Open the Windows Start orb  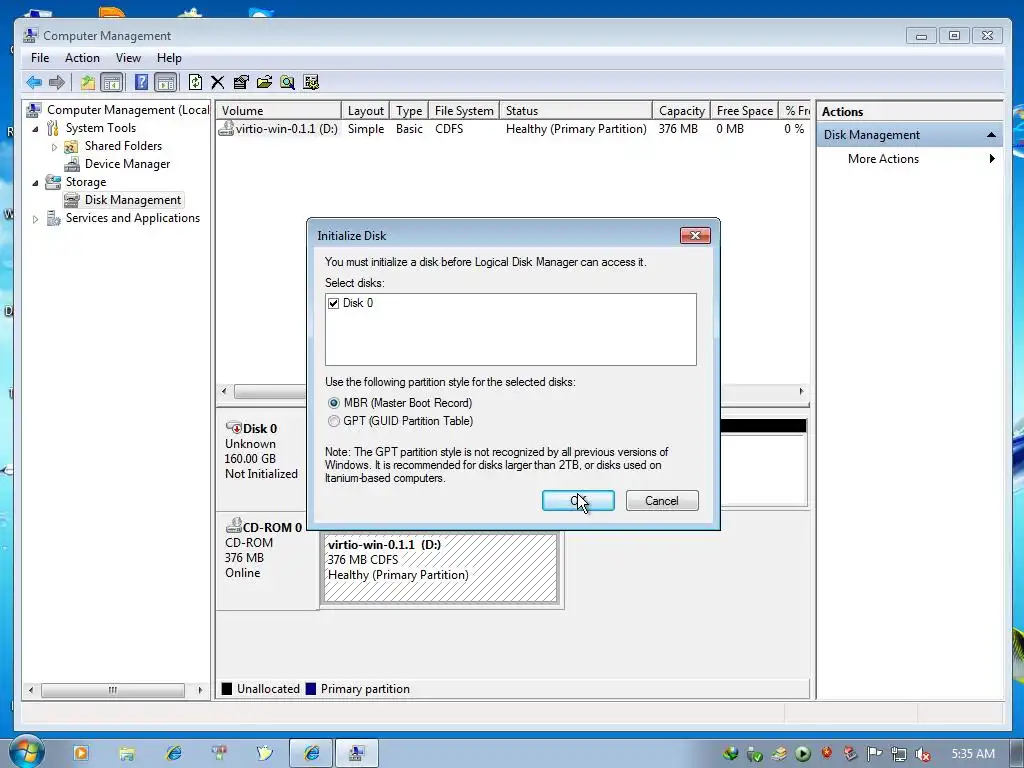(26, 752)
